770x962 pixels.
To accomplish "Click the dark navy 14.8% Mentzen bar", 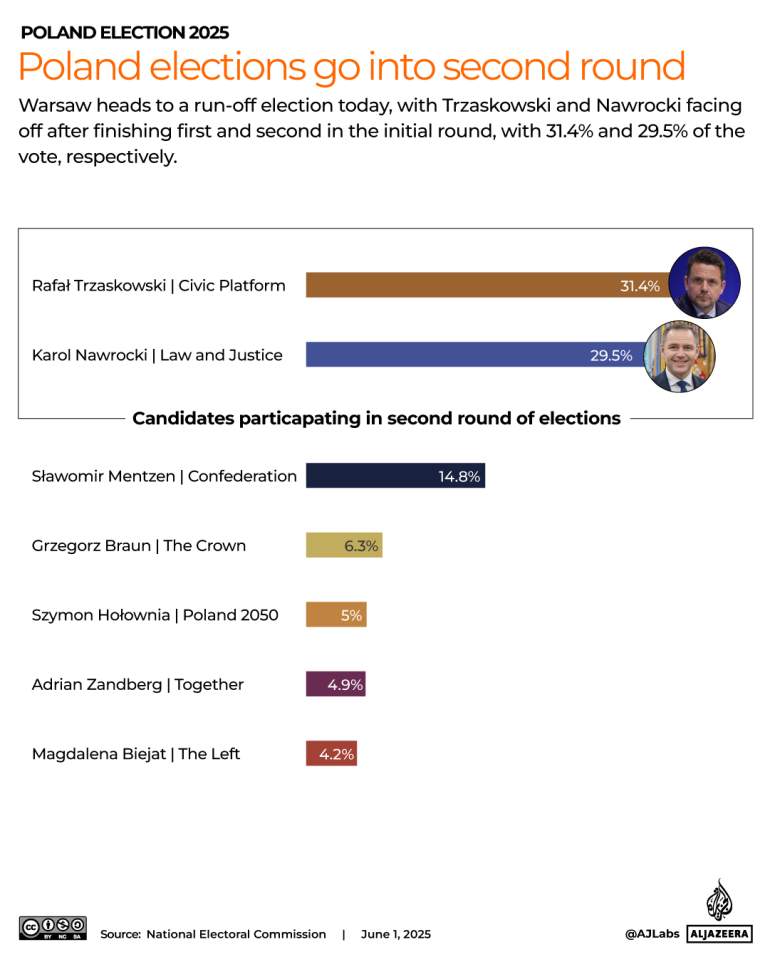I will [395, 476].
